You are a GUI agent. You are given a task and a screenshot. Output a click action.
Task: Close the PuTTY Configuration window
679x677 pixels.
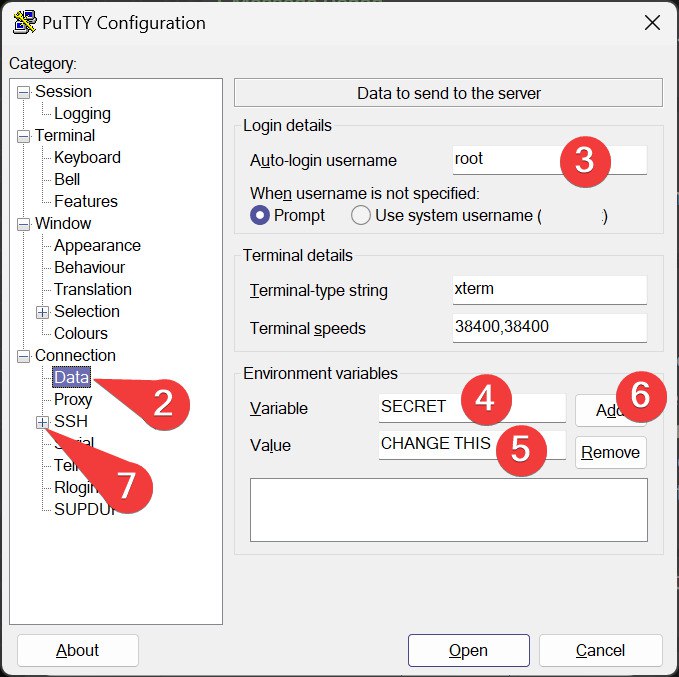coord(652,23)
